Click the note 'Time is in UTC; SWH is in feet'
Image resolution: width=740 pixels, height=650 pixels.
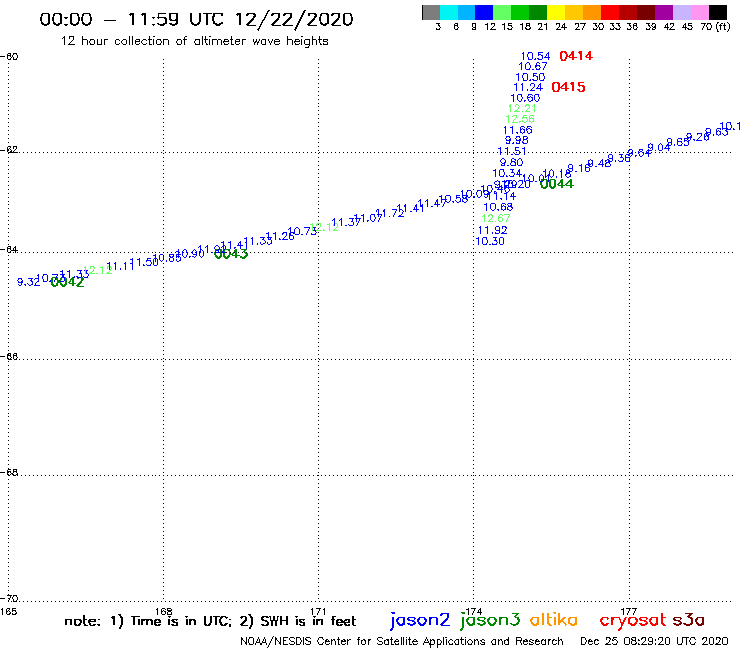pyautogui.click(x=210, y=622)
